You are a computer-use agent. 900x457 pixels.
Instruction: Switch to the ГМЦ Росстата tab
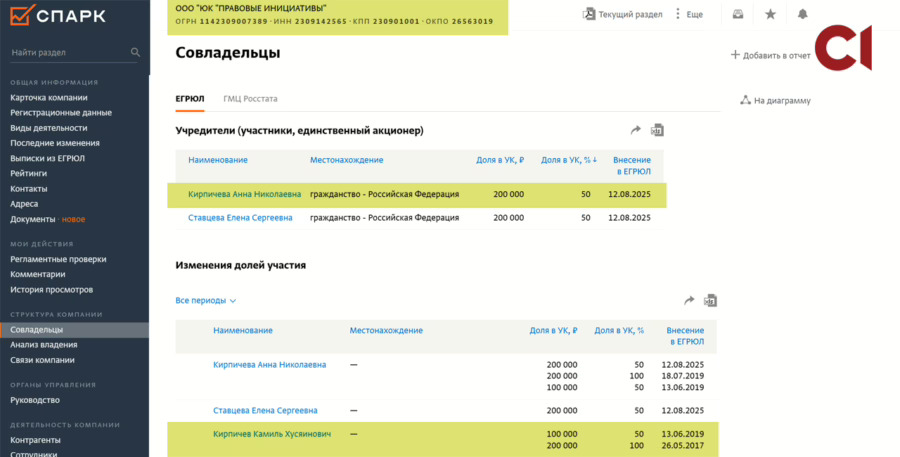coord(250,99)
